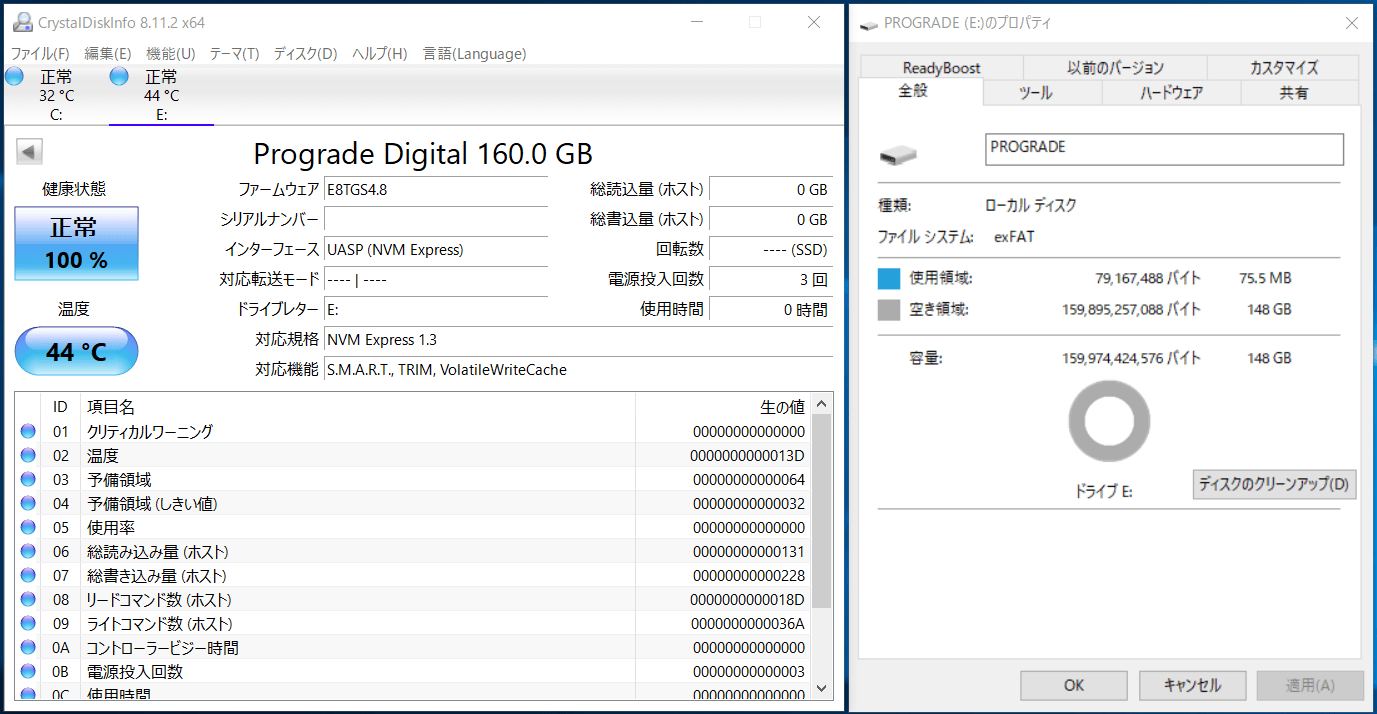Switch to the カスタマイズ tab

(x=1284, y=68)
